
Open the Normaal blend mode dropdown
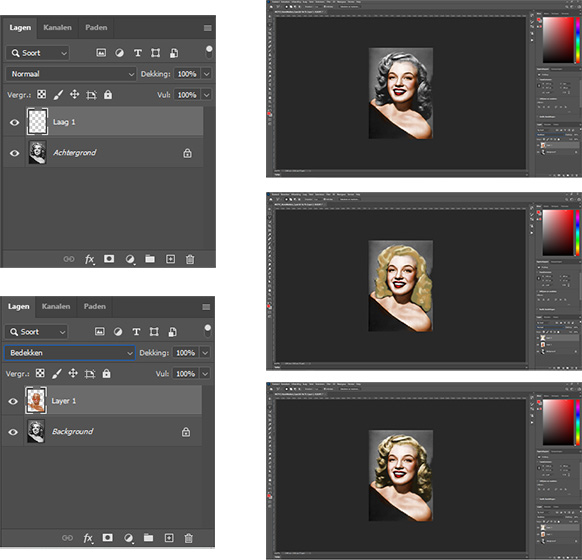(x=71, y=74)
